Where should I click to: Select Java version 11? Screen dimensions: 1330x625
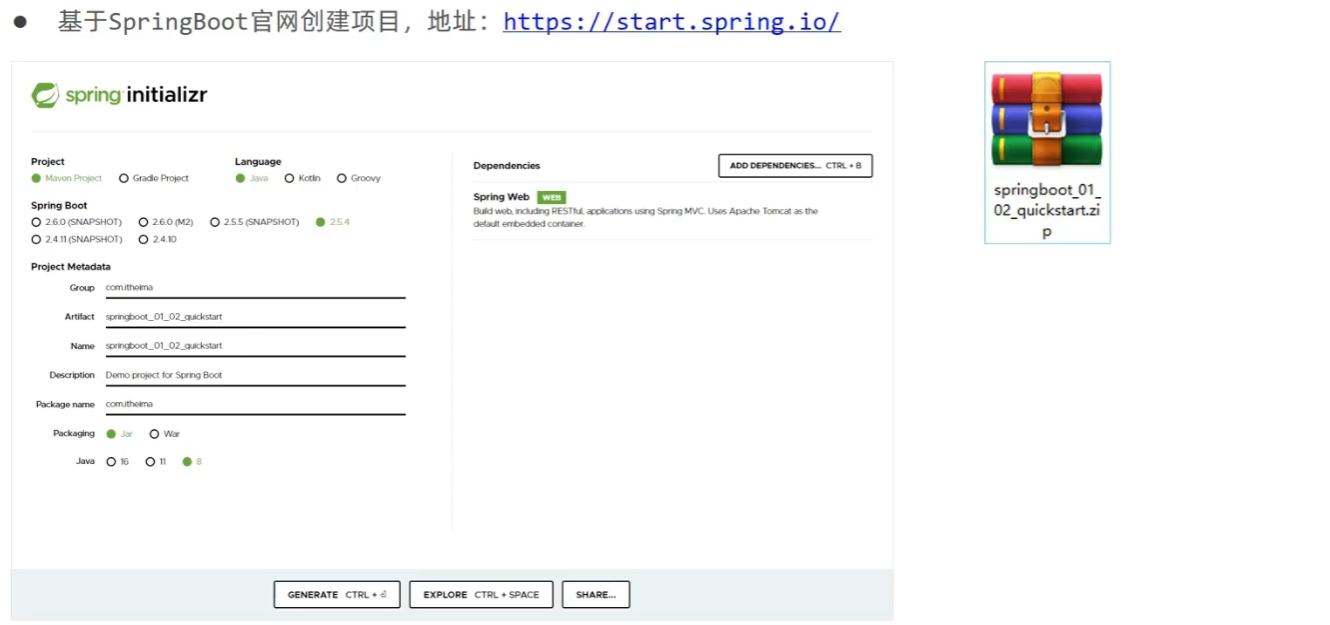[150, 462]
